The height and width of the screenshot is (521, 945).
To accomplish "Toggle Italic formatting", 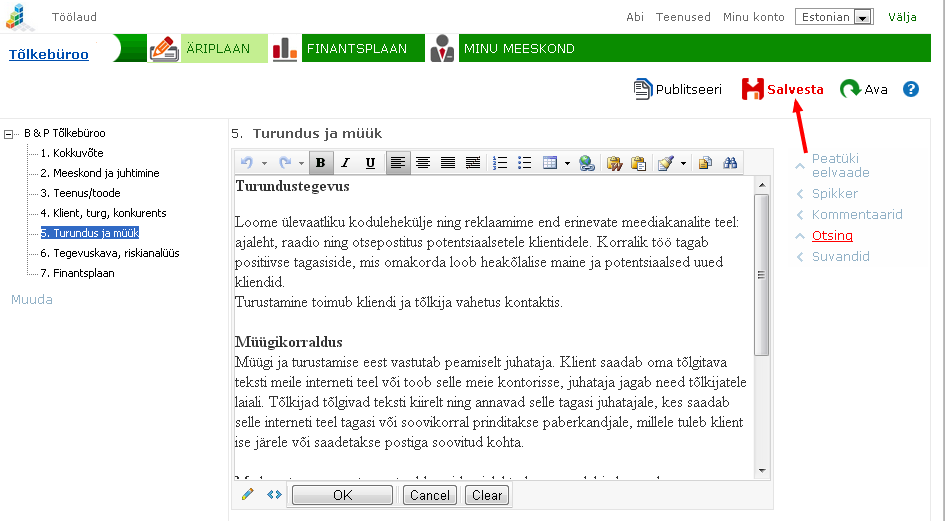I will (x=345, y=163).
